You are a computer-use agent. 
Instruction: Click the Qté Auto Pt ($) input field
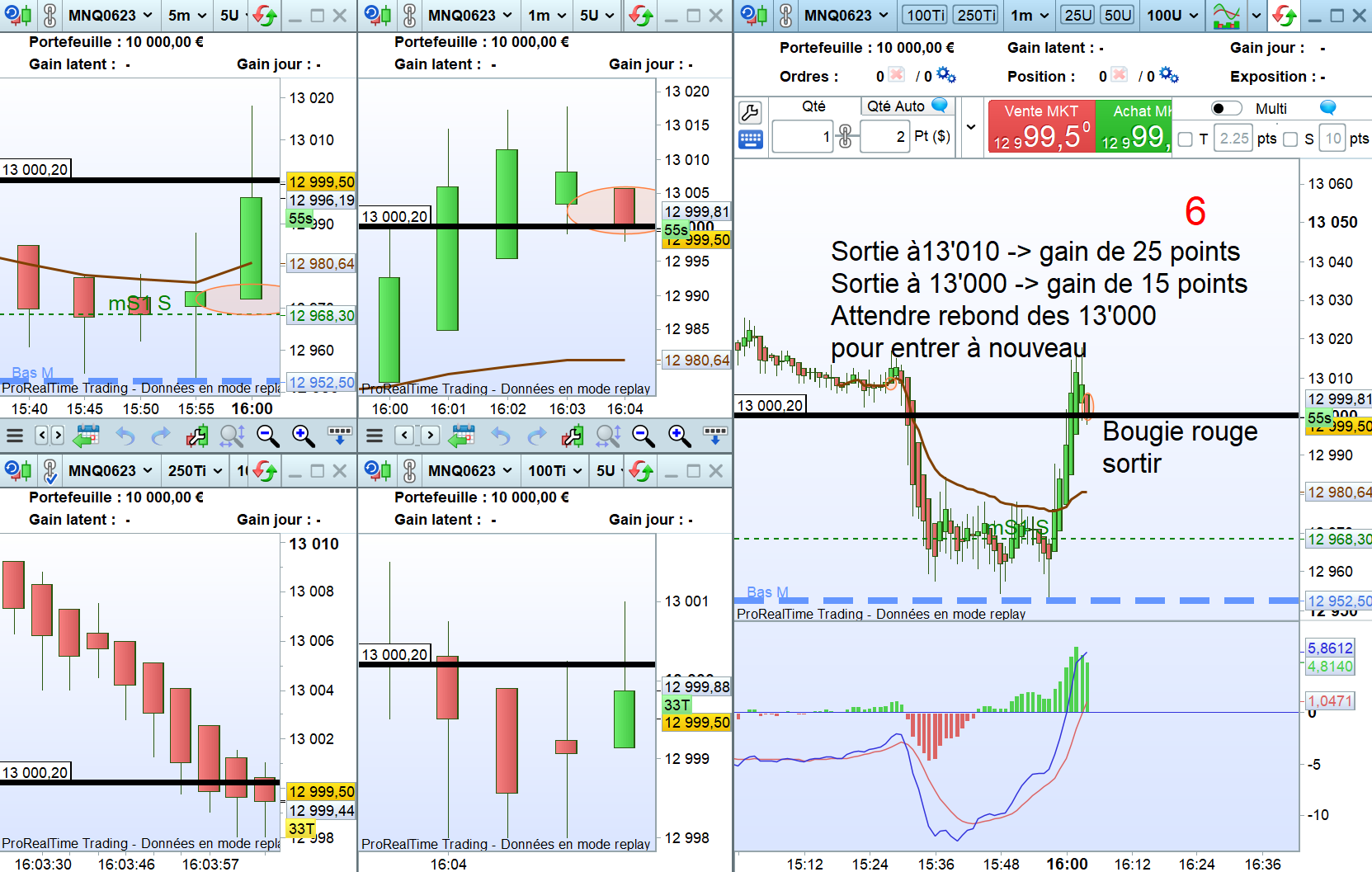[x=885, y=137]
